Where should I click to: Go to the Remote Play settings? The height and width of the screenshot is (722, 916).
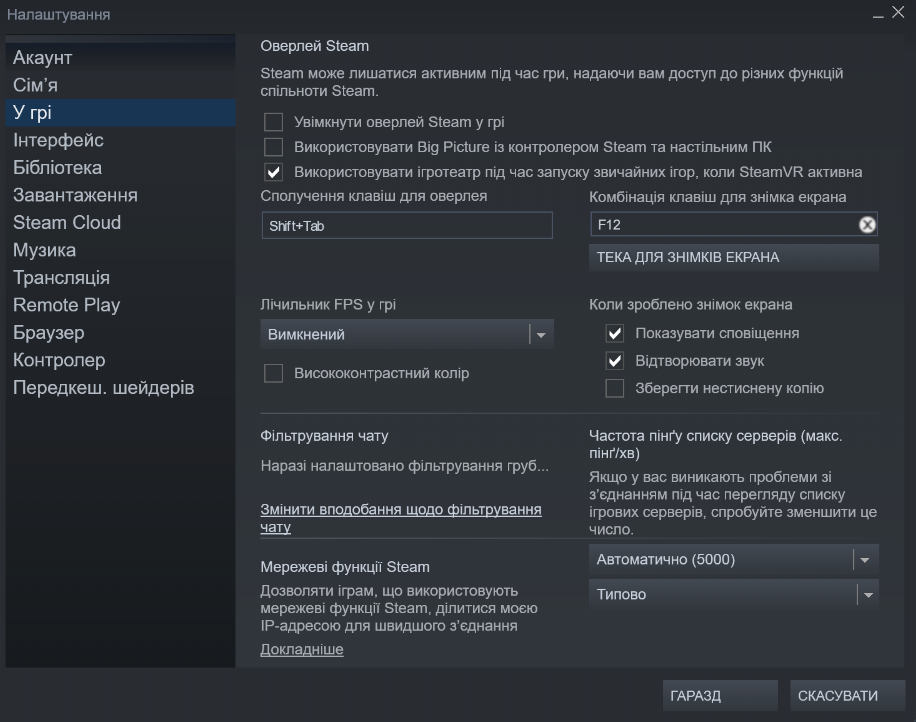[66, 305]
